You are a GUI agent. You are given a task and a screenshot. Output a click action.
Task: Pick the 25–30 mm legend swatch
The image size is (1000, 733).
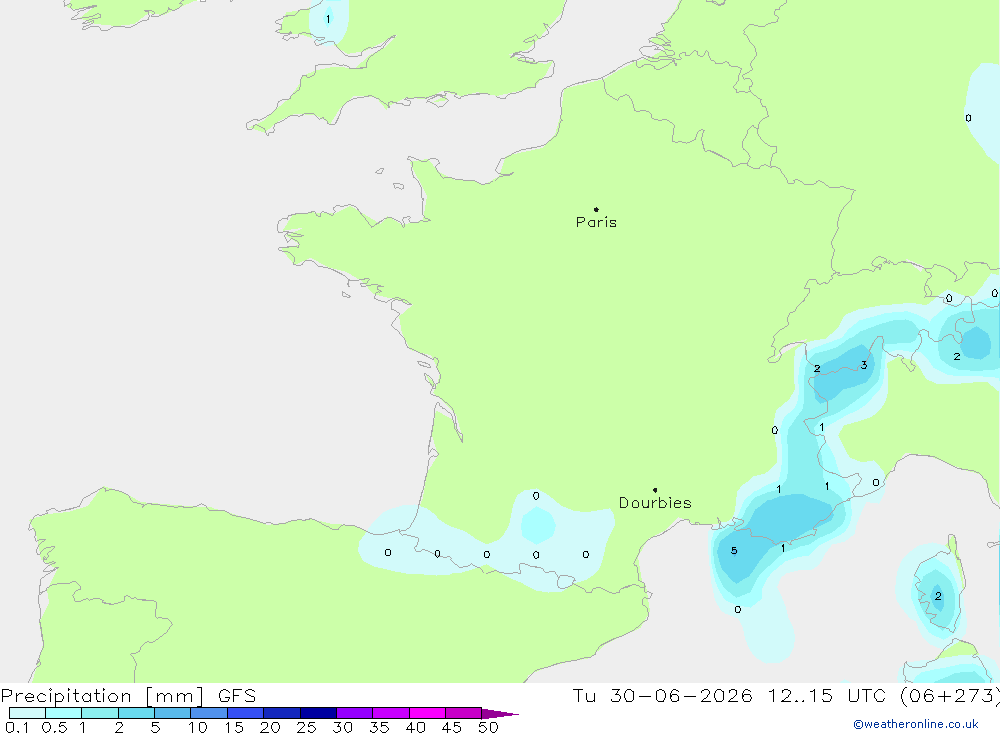(x=318, y=713)
